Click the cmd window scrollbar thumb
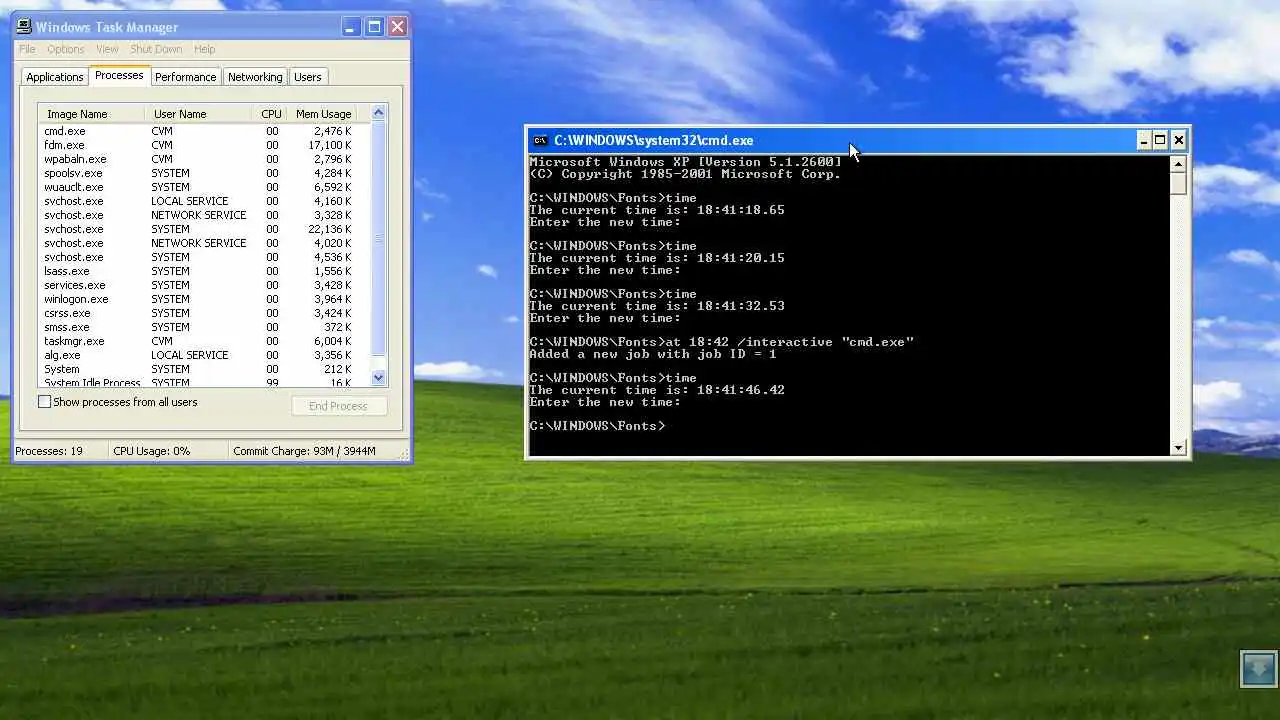Image resolution: width=1280 pixels, height=720 pixels. 1178,183
